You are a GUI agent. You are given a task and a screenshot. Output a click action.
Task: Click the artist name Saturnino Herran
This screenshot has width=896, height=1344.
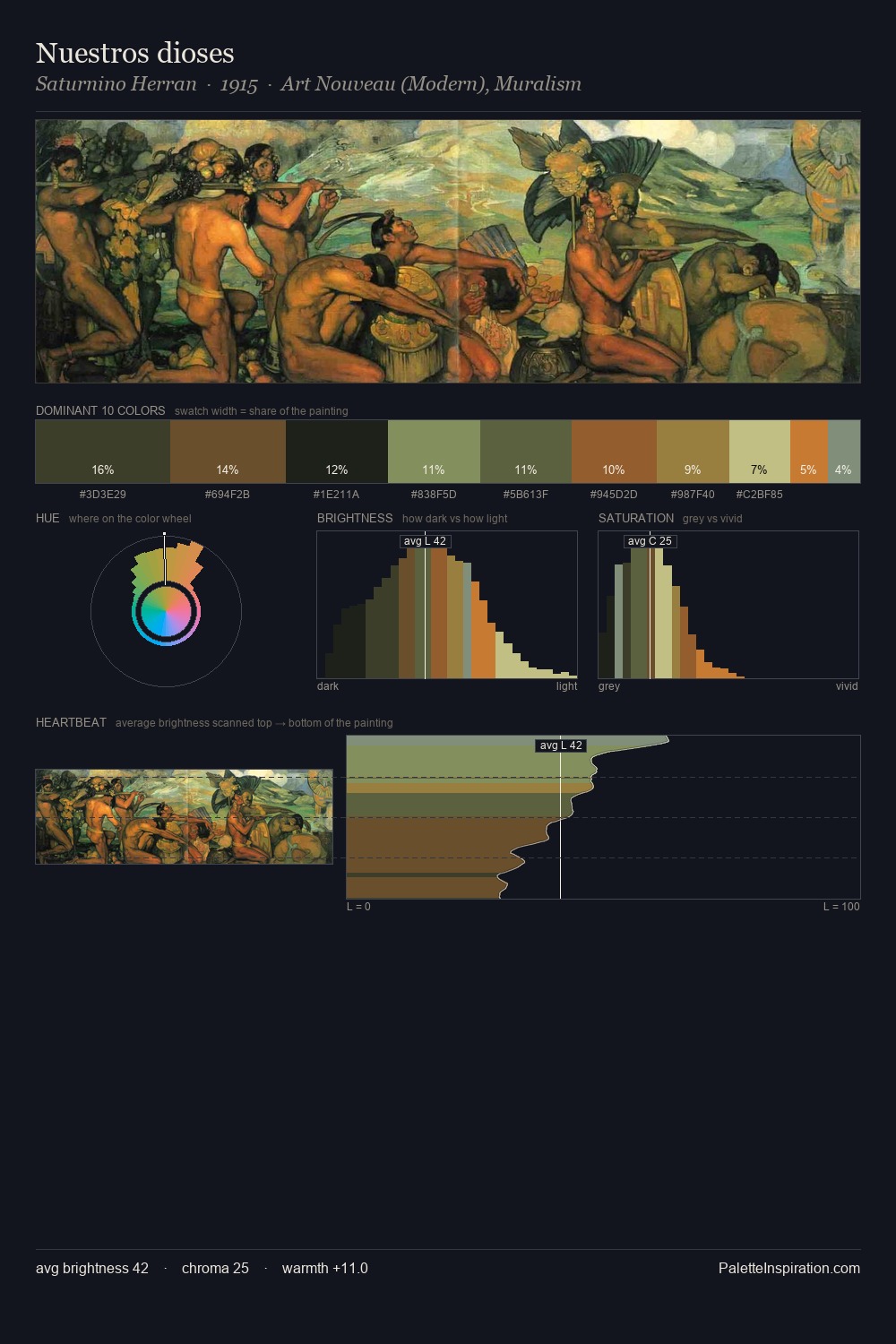point(116,84)
